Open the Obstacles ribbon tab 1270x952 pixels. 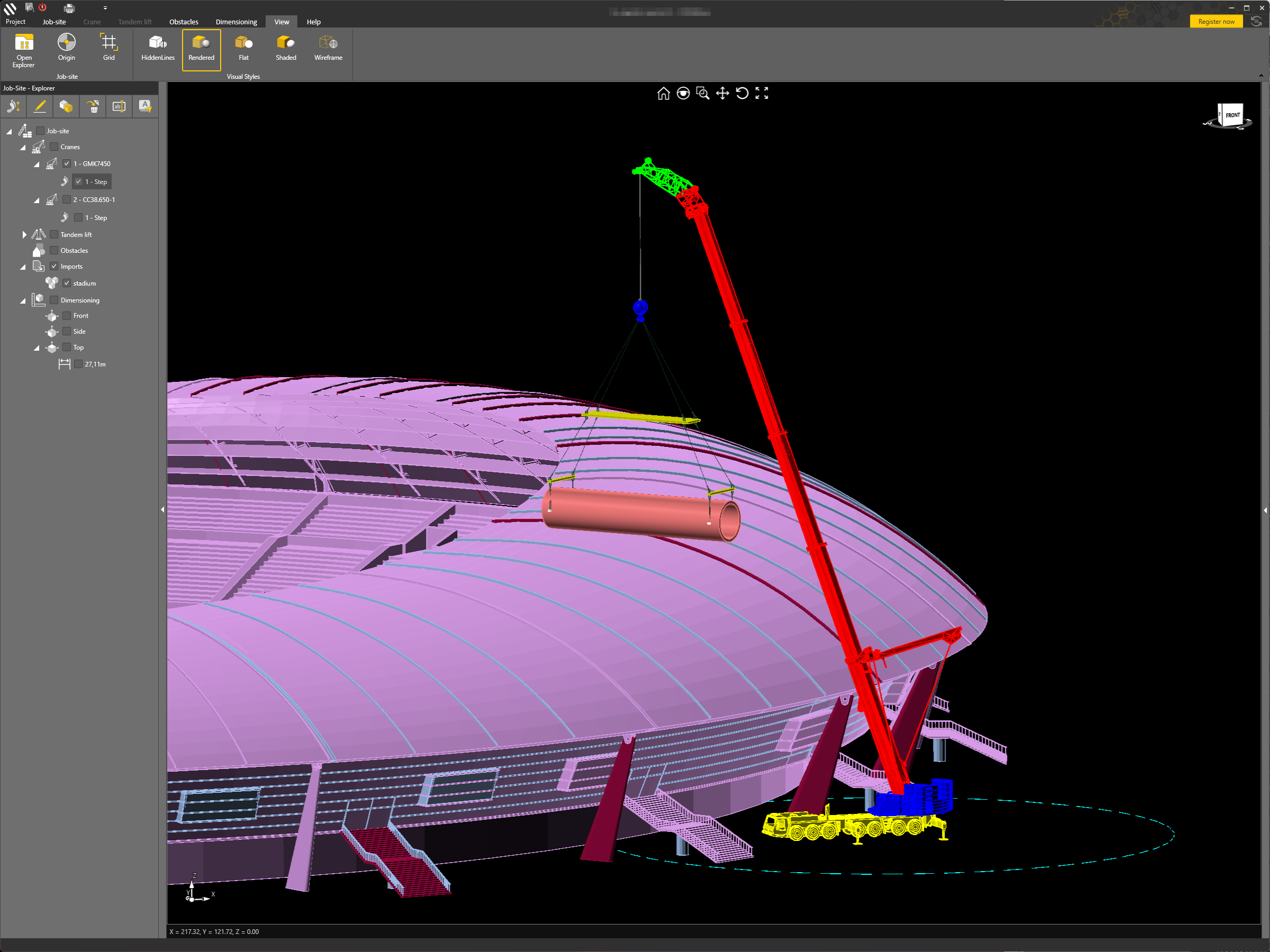184,22
